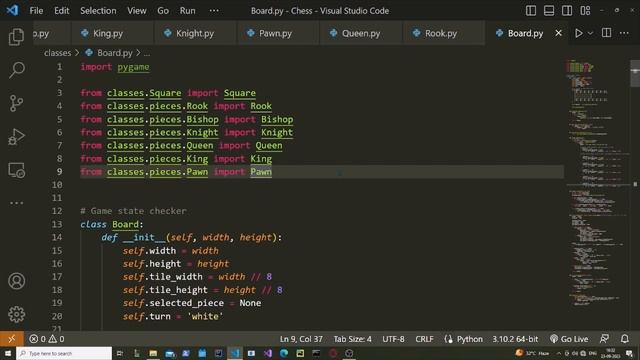Open the Run menu
This screenshot has height=360, width=640.
tap(187, 11)
